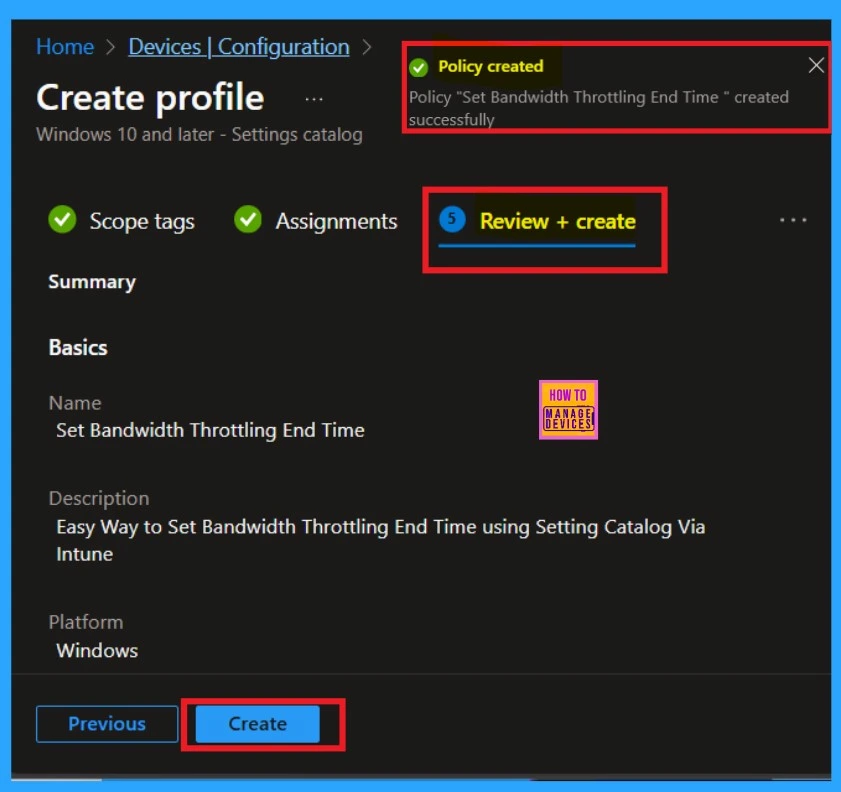Click the Platform field label
The image size is (841, 792).
[x=86, y=622]
